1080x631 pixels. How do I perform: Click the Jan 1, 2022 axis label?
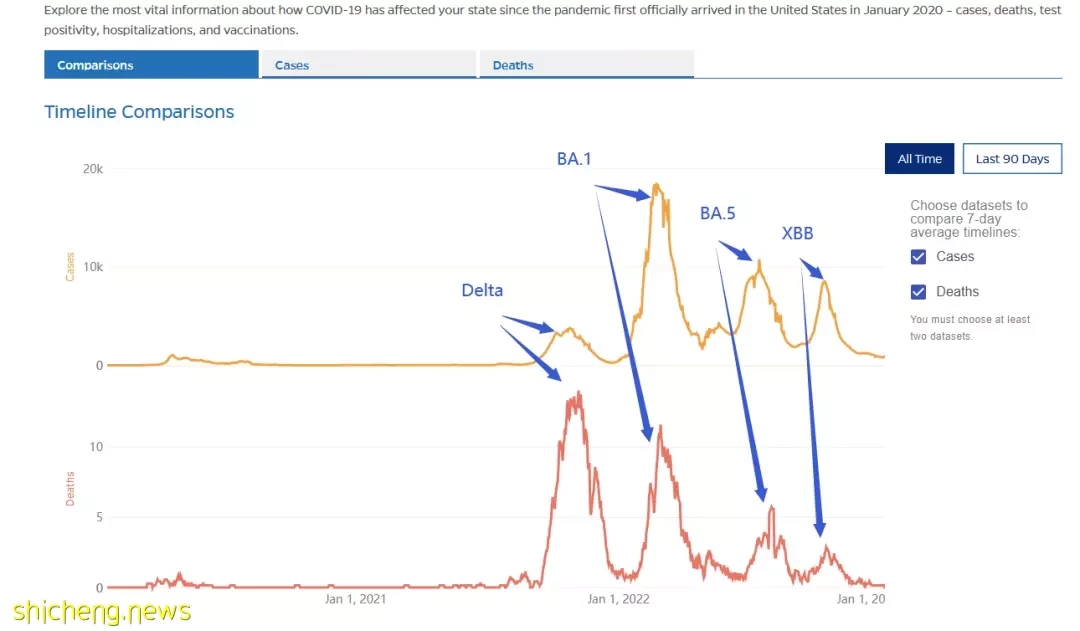tap(619, 599)
